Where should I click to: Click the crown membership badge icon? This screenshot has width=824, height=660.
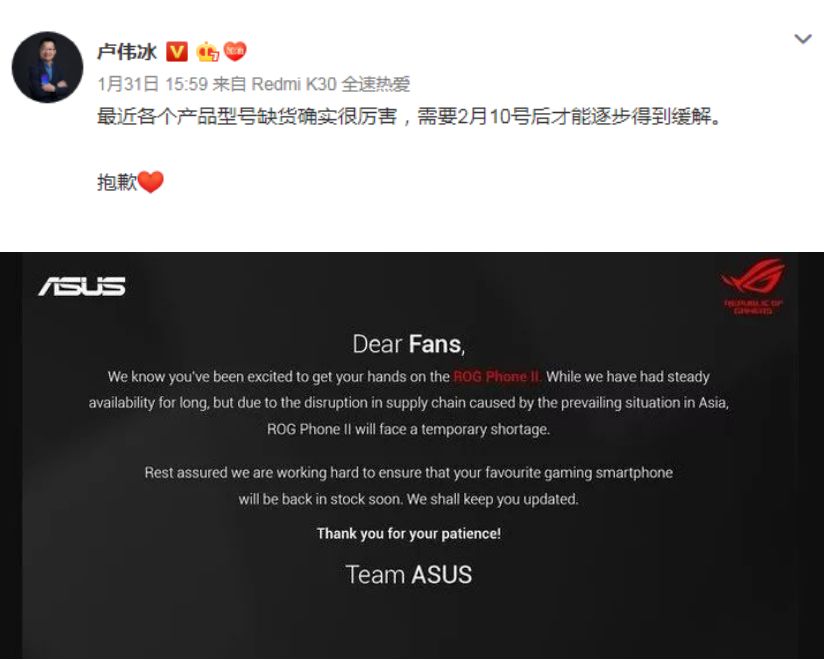[207, 51]
